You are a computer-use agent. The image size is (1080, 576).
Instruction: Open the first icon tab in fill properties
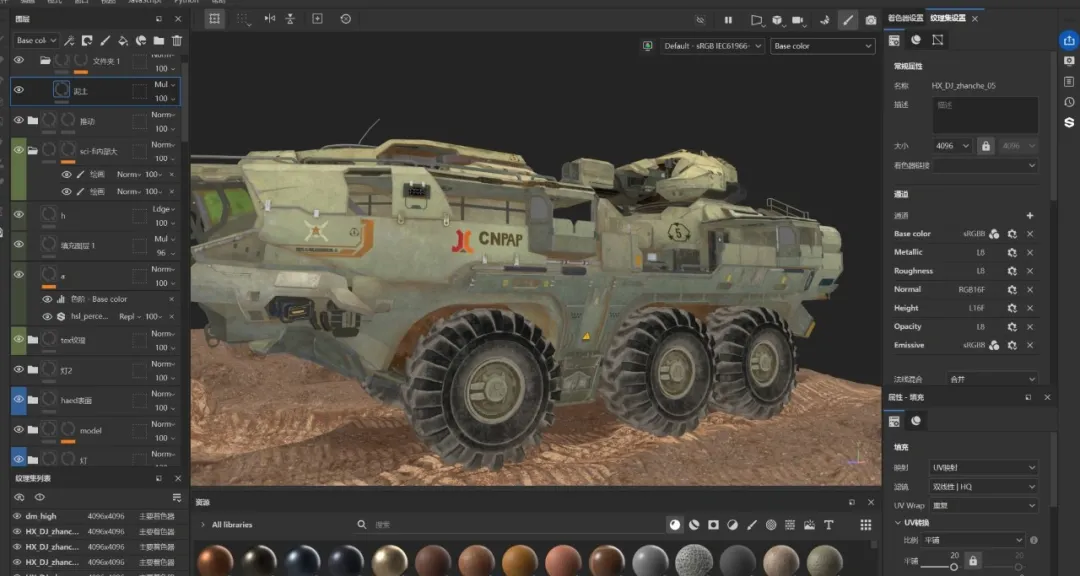coord(894,421)
